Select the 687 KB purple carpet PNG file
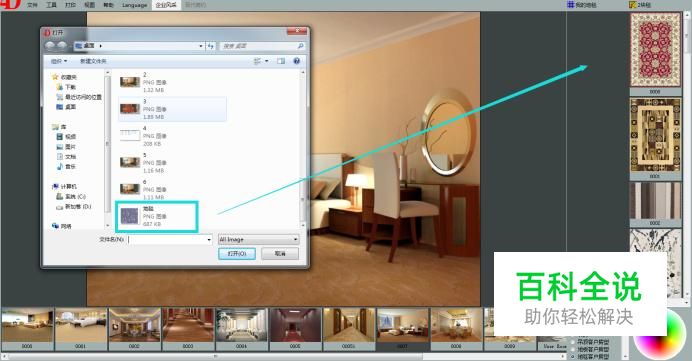 point(157,216)
